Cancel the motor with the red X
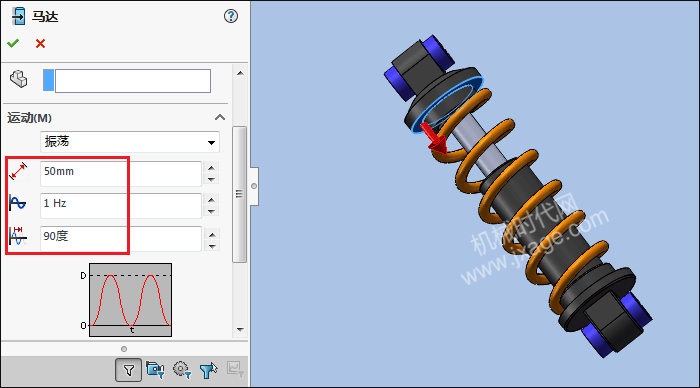 coord(41,43)
